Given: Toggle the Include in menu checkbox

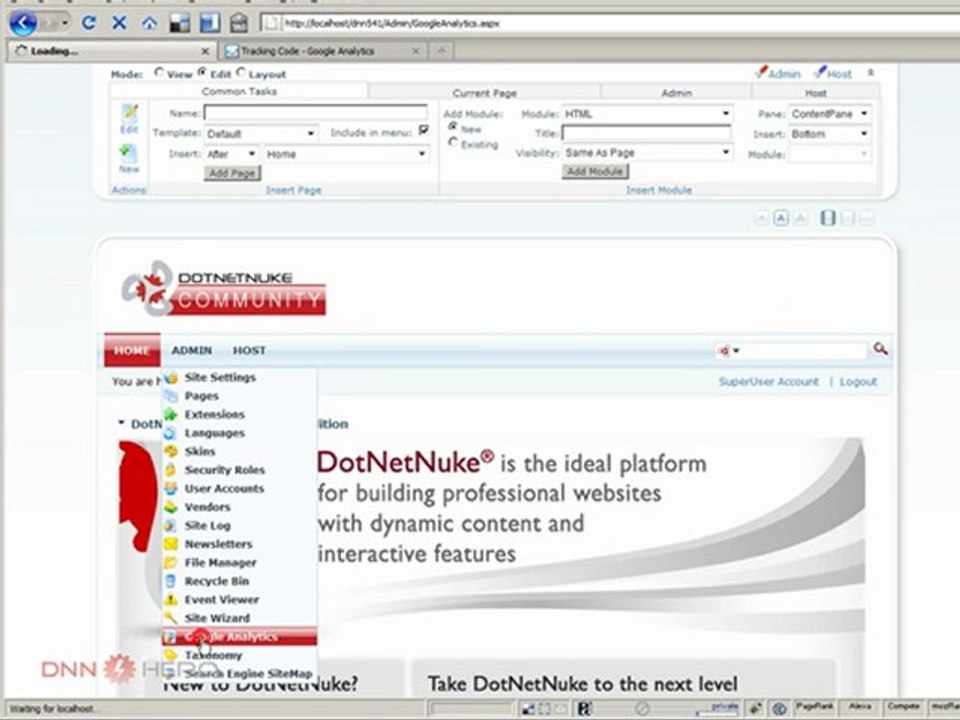Looking at the screenshot, I should click(x=423, y=130).
